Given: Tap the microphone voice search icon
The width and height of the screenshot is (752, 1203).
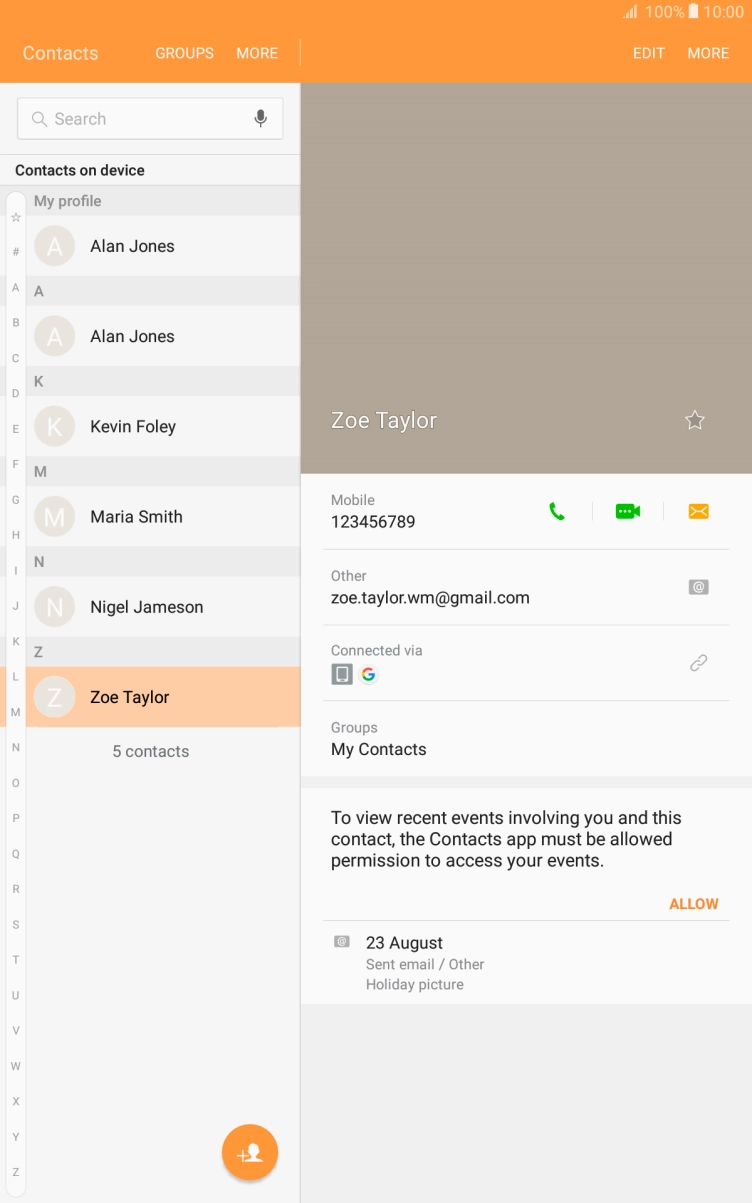Looking at the screenshot, I should [260, 119].
